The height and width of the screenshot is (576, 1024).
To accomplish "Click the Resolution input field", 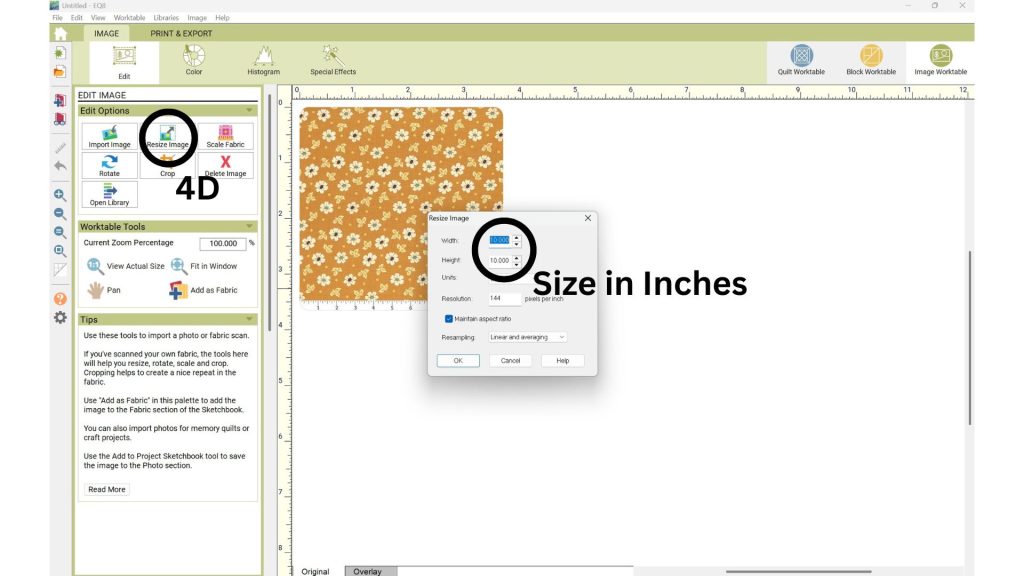I will (505, 298).
